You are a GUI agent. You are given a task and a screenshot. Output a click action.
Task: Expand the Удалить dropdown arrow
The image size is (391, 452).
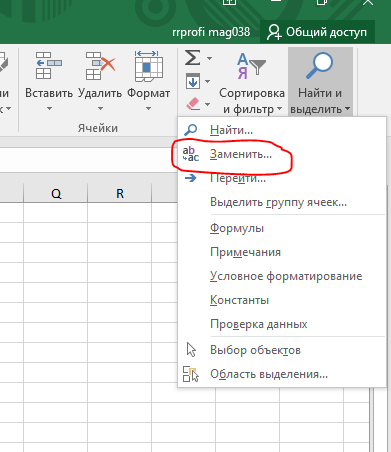pyautogui.click(x=100, y=109)
